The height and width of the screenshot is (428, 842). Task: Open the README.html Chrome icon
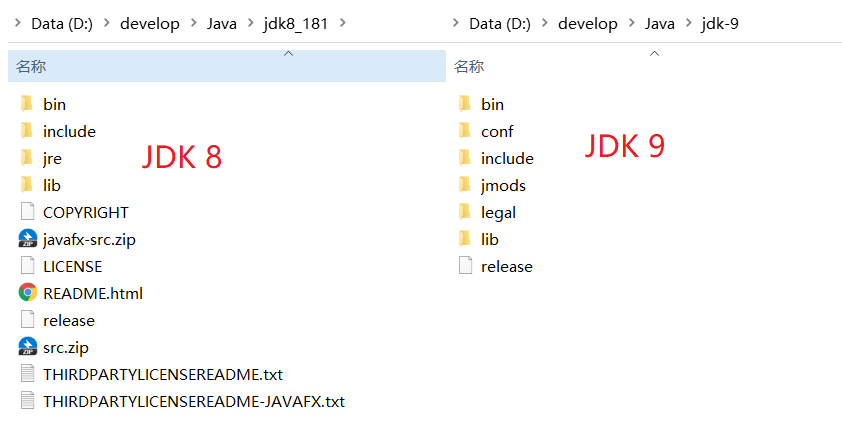click(x=27, y=293)
